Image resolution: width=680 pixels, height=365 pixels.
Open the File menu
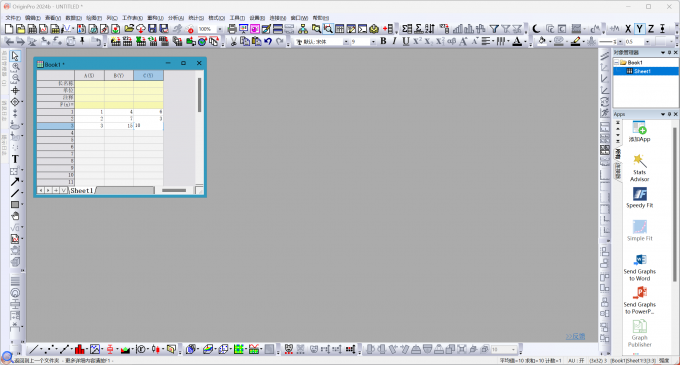13,18
